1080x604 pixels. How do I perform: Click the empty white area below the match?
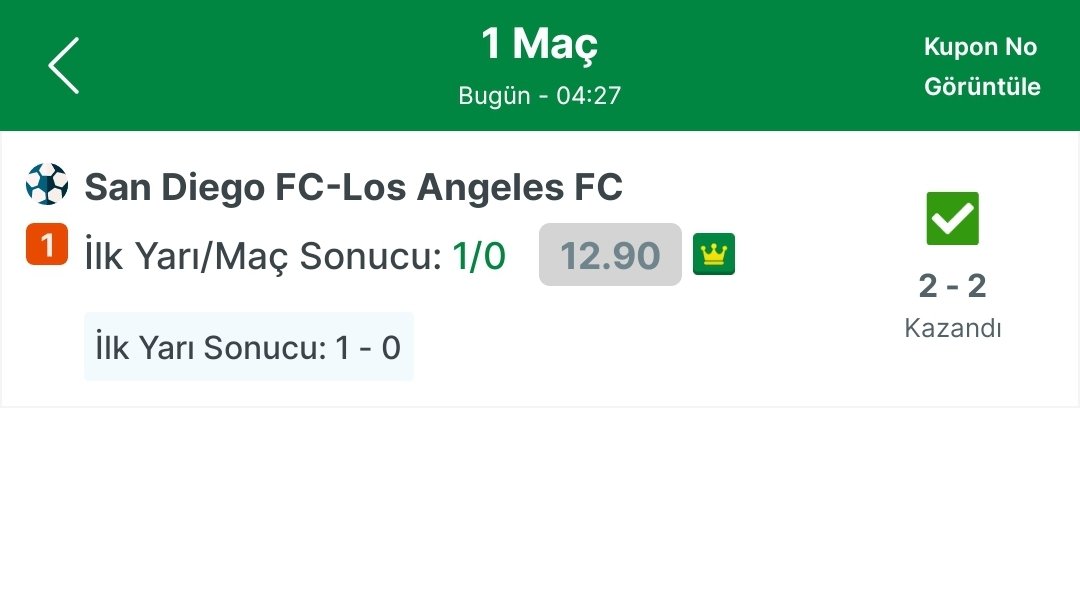click(540, 505)
